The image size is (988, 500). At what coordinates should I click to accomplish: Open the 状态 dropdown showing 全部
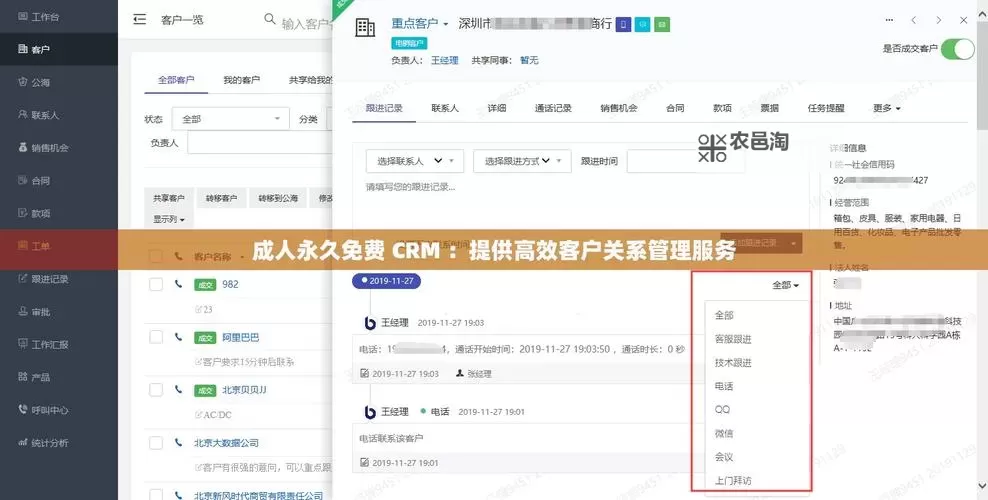231,119
